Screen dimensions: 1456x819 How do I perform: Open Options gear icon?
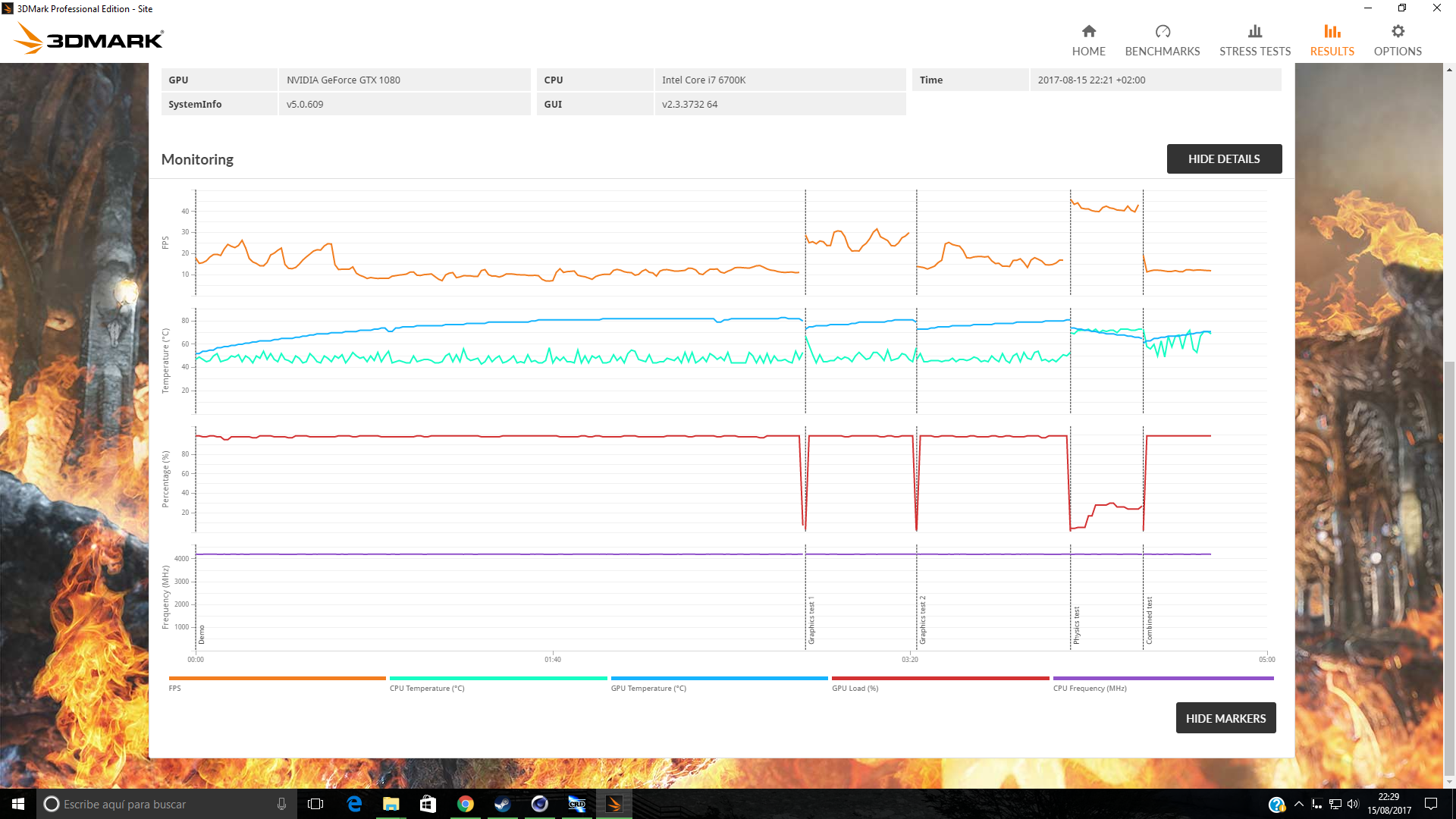1397,31
